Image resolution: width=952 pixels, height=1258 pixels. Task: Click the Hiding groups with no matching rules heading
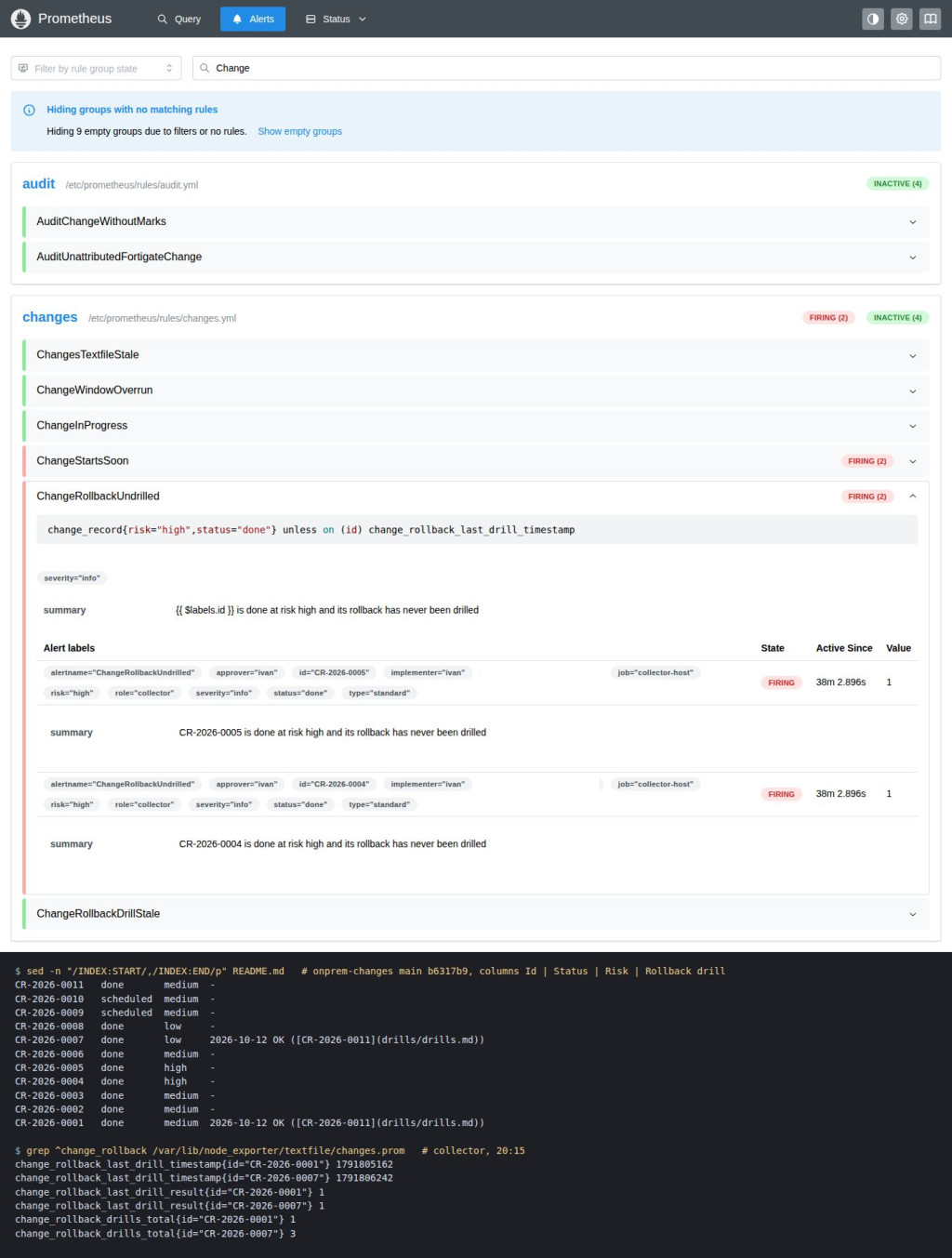pos(132,110)
